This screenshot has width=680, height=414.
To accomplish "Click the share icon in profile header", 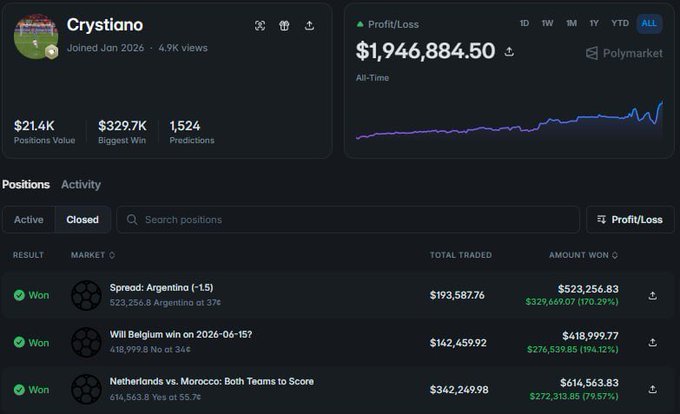I will (309, 26).
